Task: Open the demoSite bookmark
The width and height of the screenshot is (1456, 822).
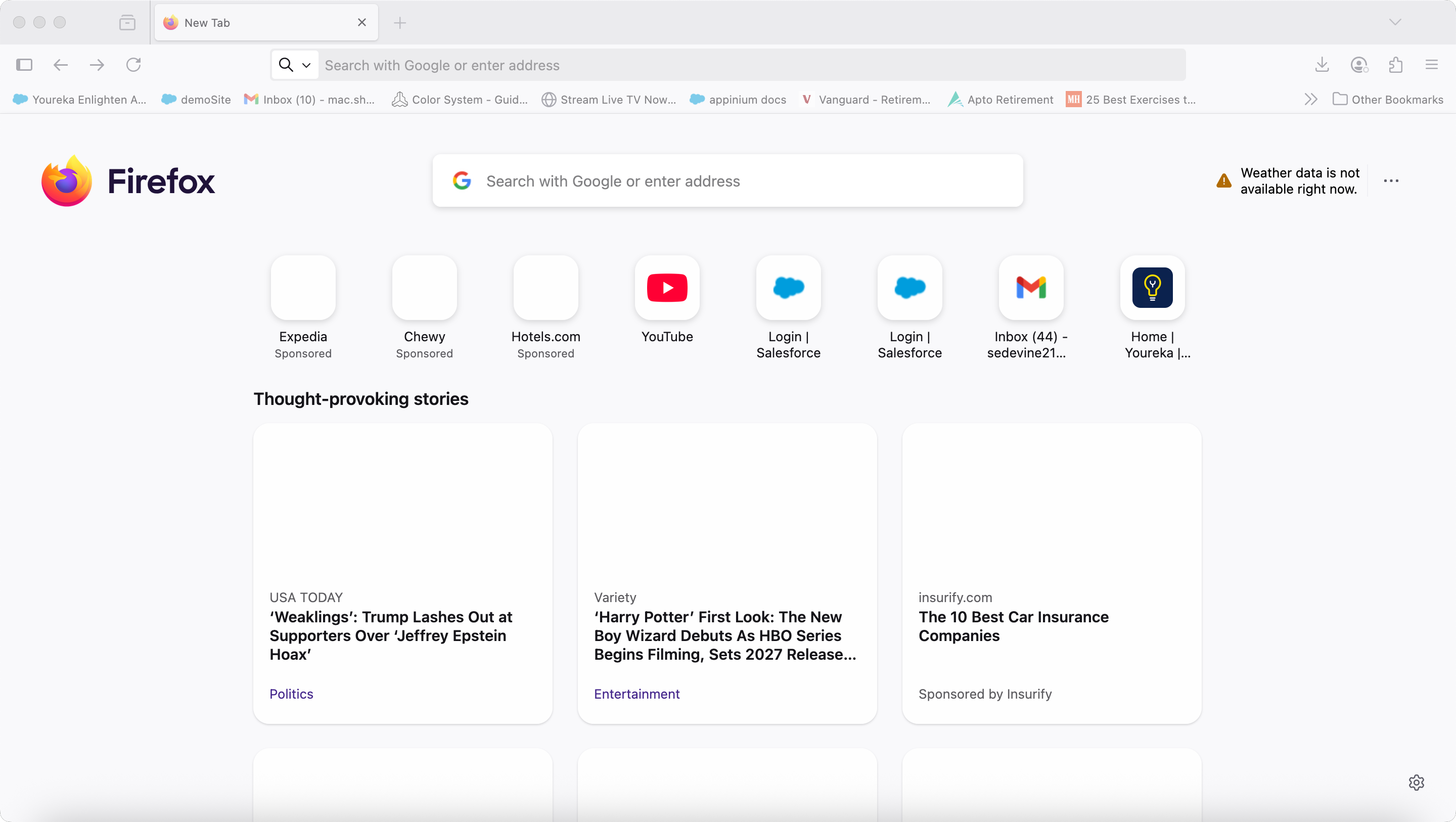Action: (196, 100)
